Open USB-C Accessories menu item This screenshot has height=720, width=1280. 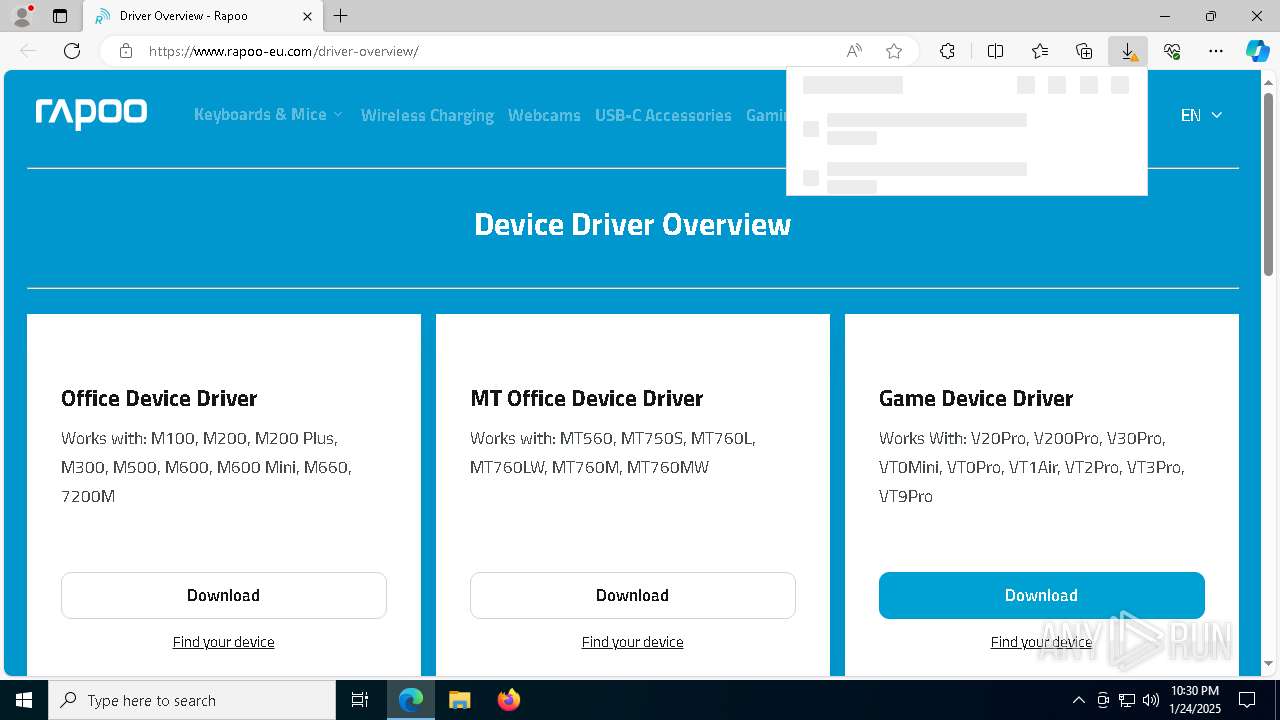(663, 115)
